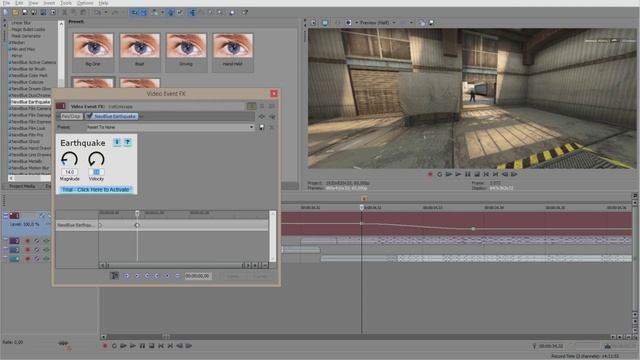Click the Magnitude rotary dial
Image resolution: width=640 pixels, height=360 pixels.
click(x=69, y=159)
